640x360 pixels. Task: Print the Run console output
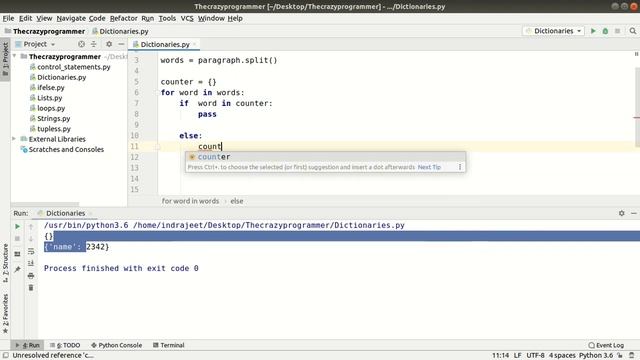(31, 276)
